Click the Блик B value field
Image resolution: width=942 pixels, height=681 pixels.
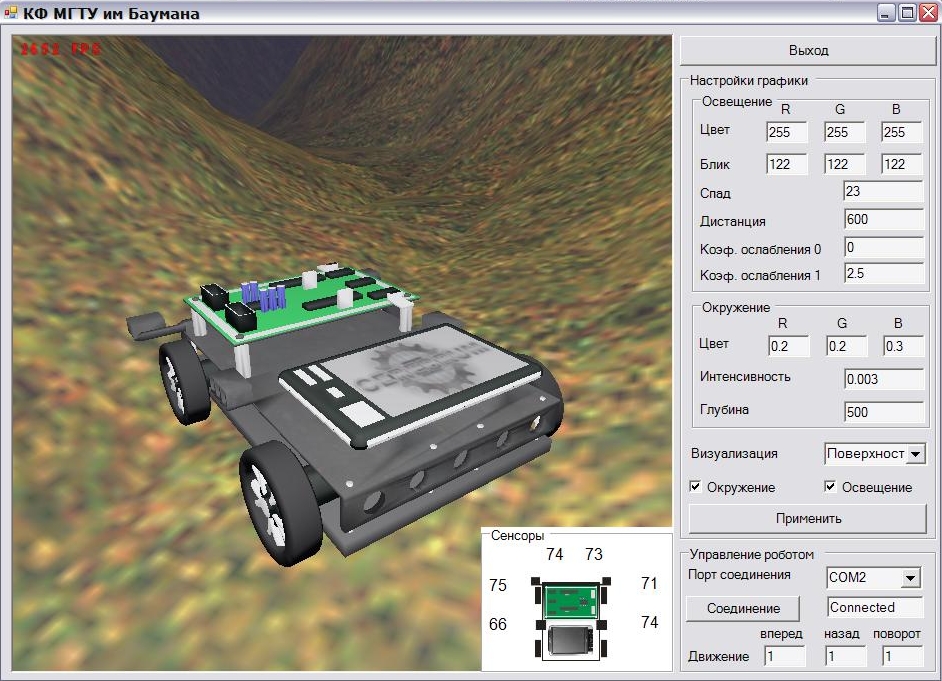[x=901, y=164]
